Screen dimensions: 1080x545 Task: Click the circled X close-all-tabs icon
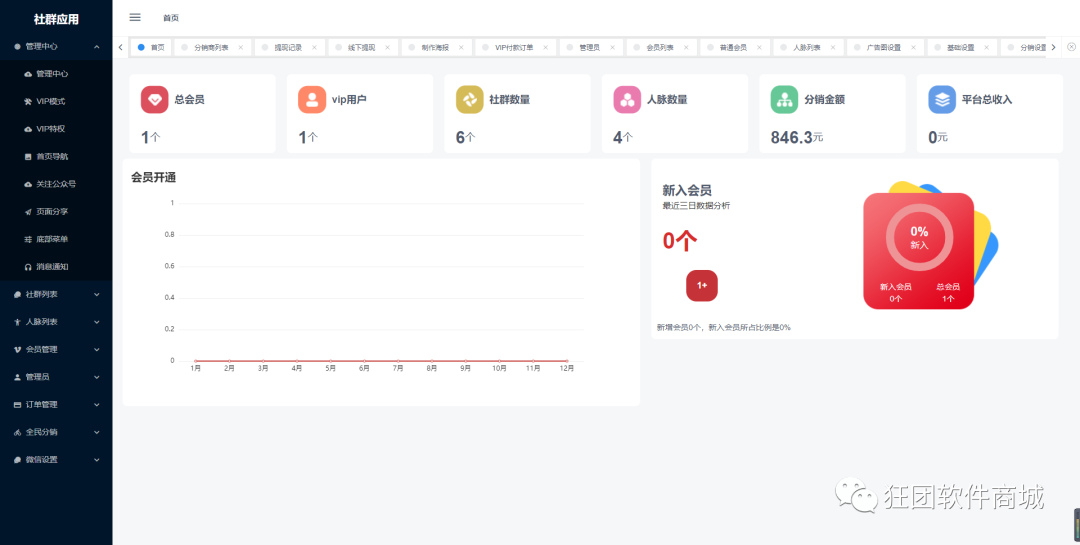coord(1071,47)
